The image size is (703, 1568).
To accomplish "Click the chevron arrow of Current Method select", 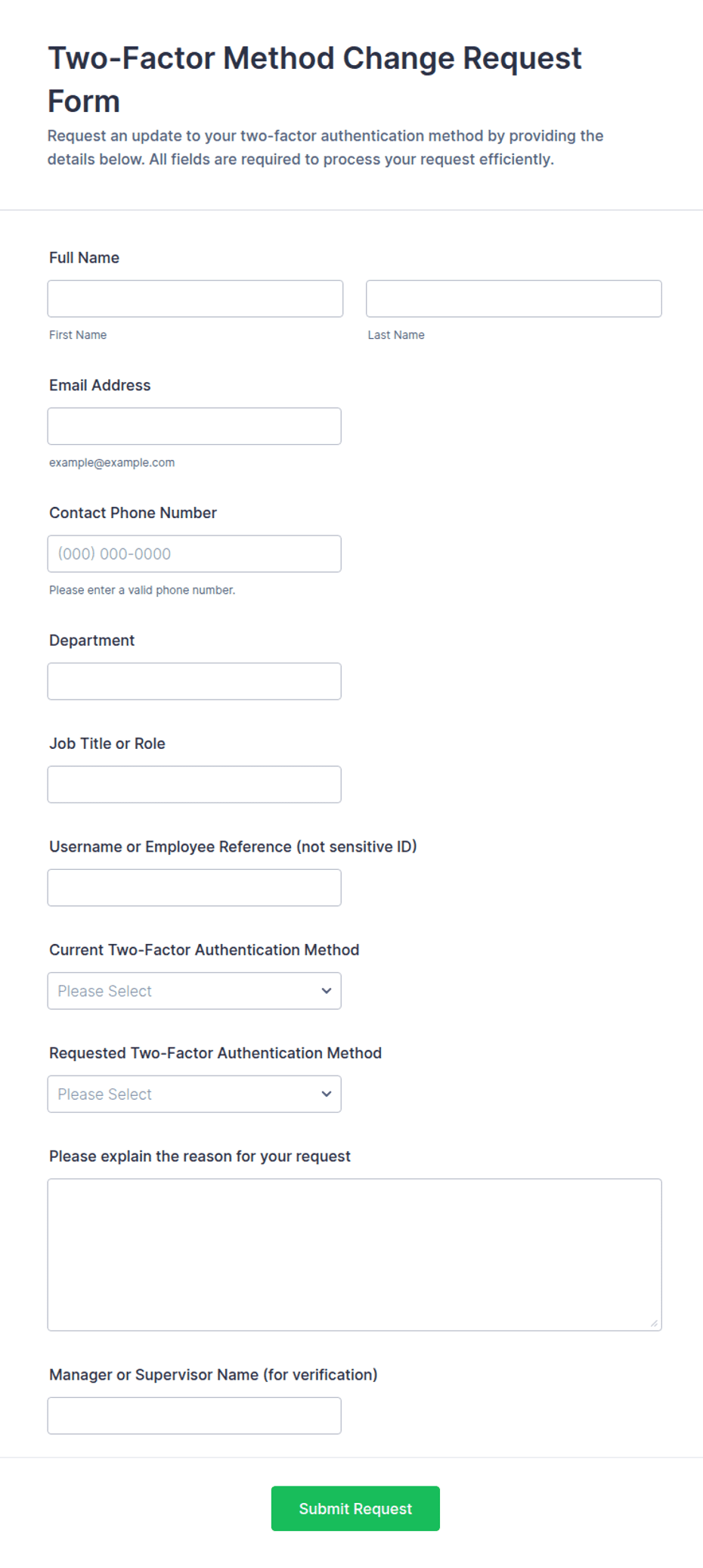I will [327, 991].
